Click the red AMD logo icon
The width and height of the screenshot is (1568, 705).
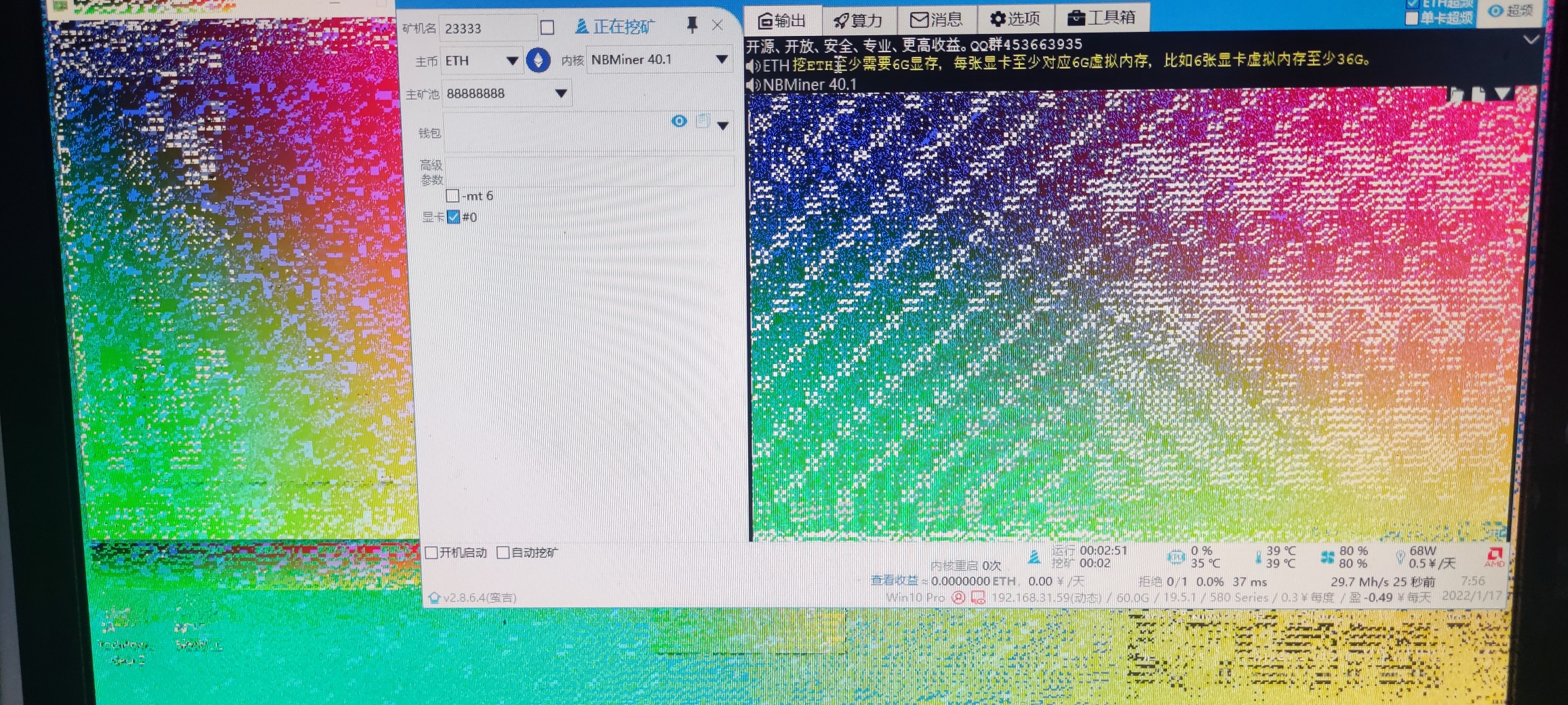coord(1495,557)
